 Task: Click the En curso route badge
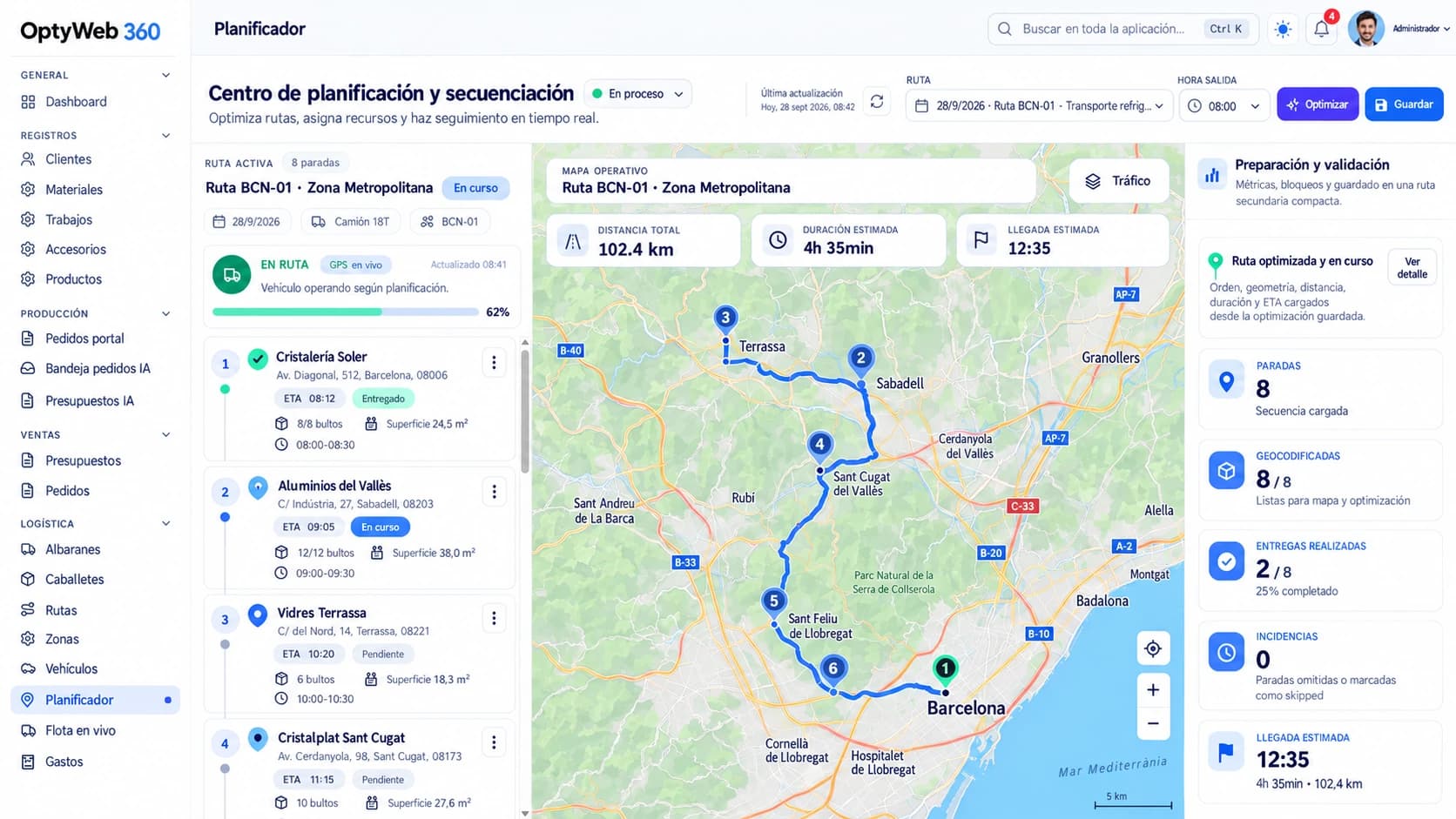click(475, 188)
